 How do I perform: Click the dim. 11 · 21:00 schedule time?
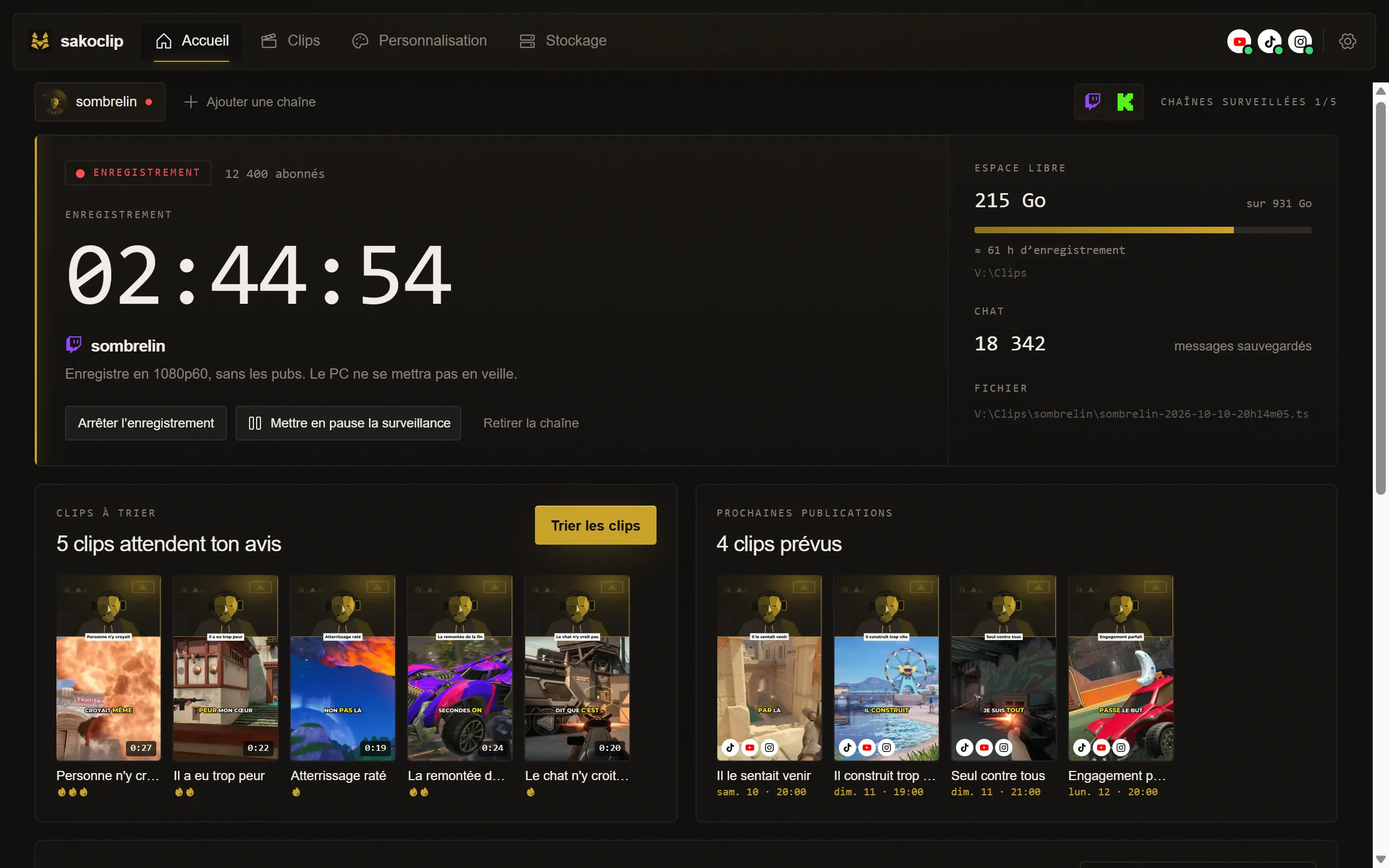(996, 792)
